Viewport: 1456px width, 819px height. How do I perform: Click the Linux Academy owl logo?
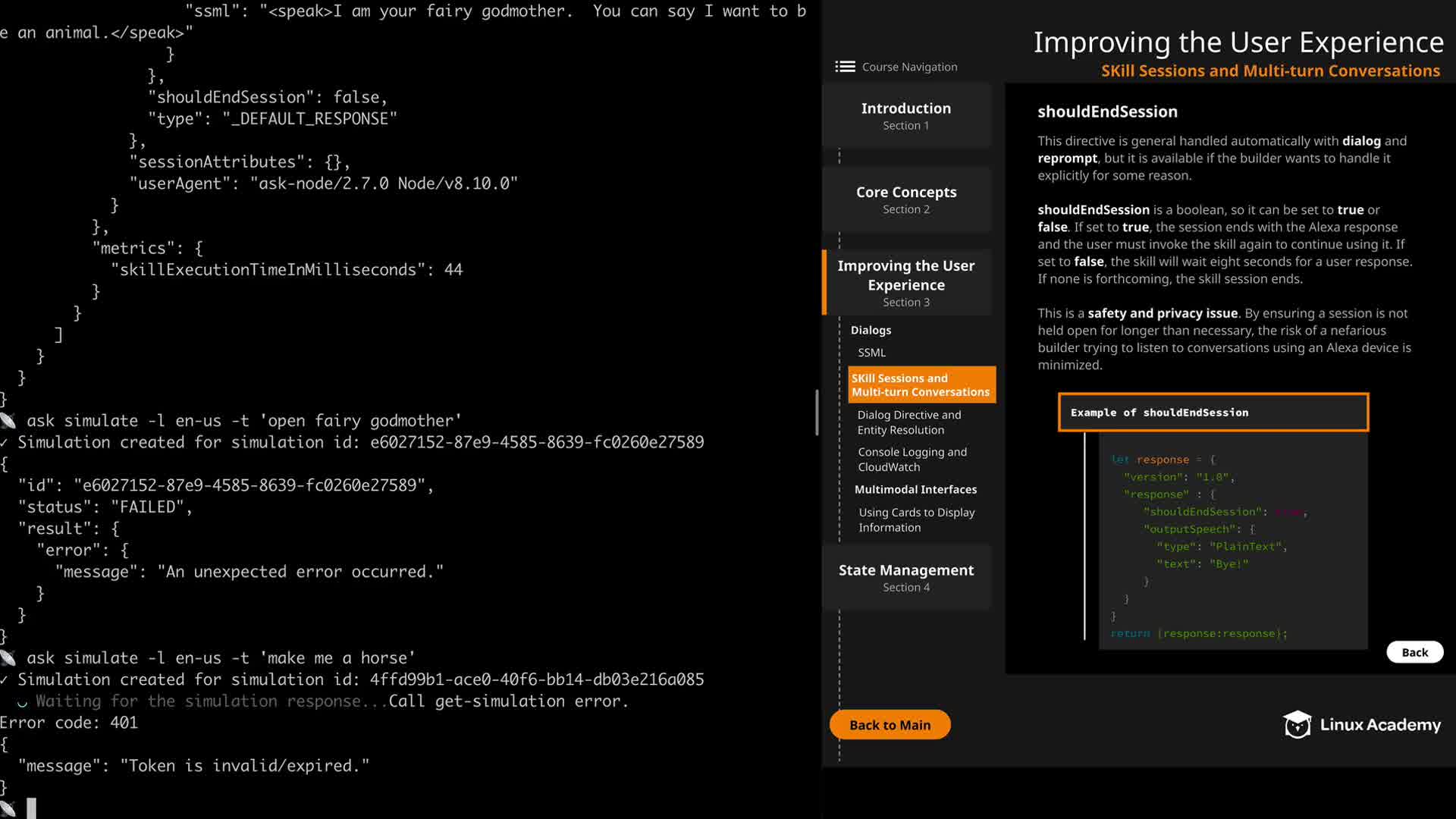(x=1297, y=725)
